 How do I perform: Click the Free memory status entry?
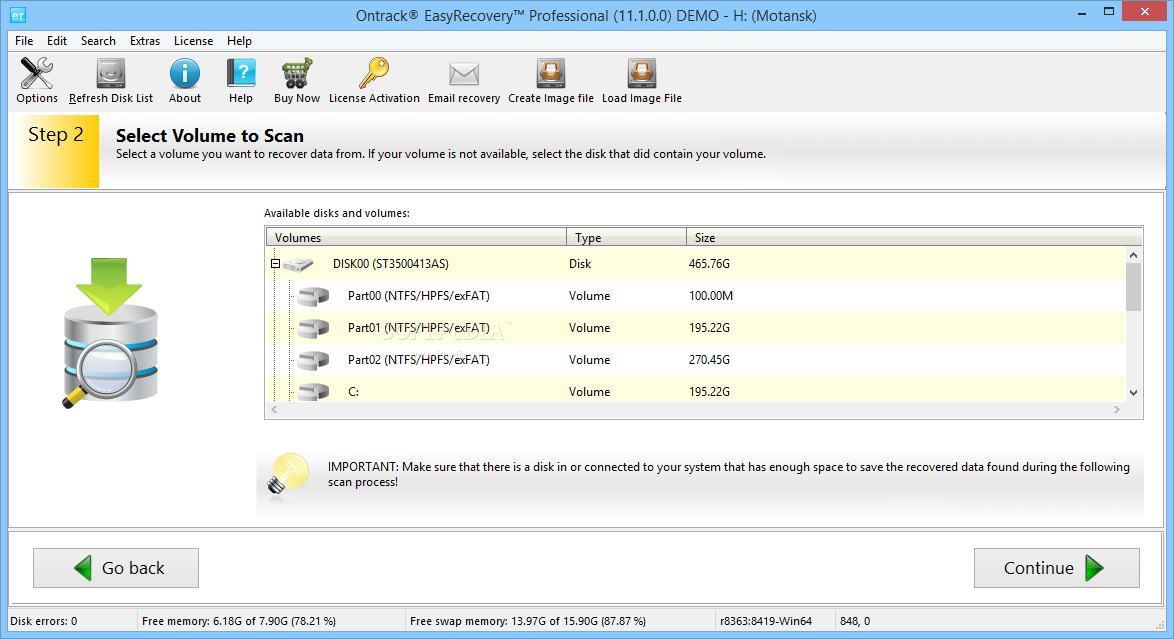tap(239, 621)
